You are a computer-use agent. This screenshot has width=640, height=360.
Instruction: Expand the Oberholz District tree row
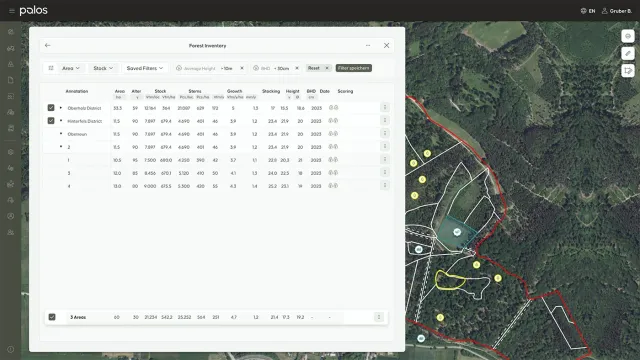click(61, 108)
